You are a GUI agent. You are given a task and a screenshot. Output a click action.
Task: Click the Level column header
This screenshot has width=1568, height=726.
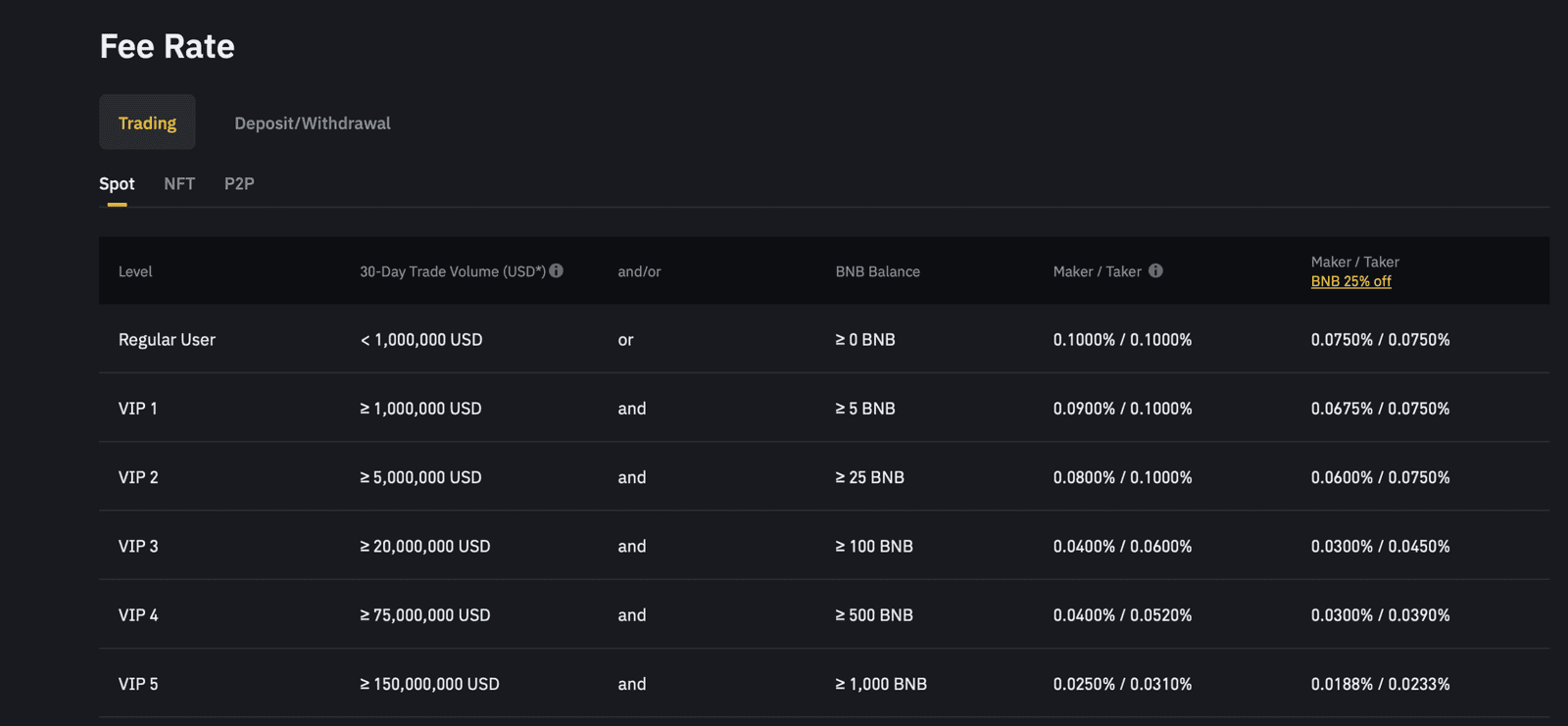pos(135,271)
